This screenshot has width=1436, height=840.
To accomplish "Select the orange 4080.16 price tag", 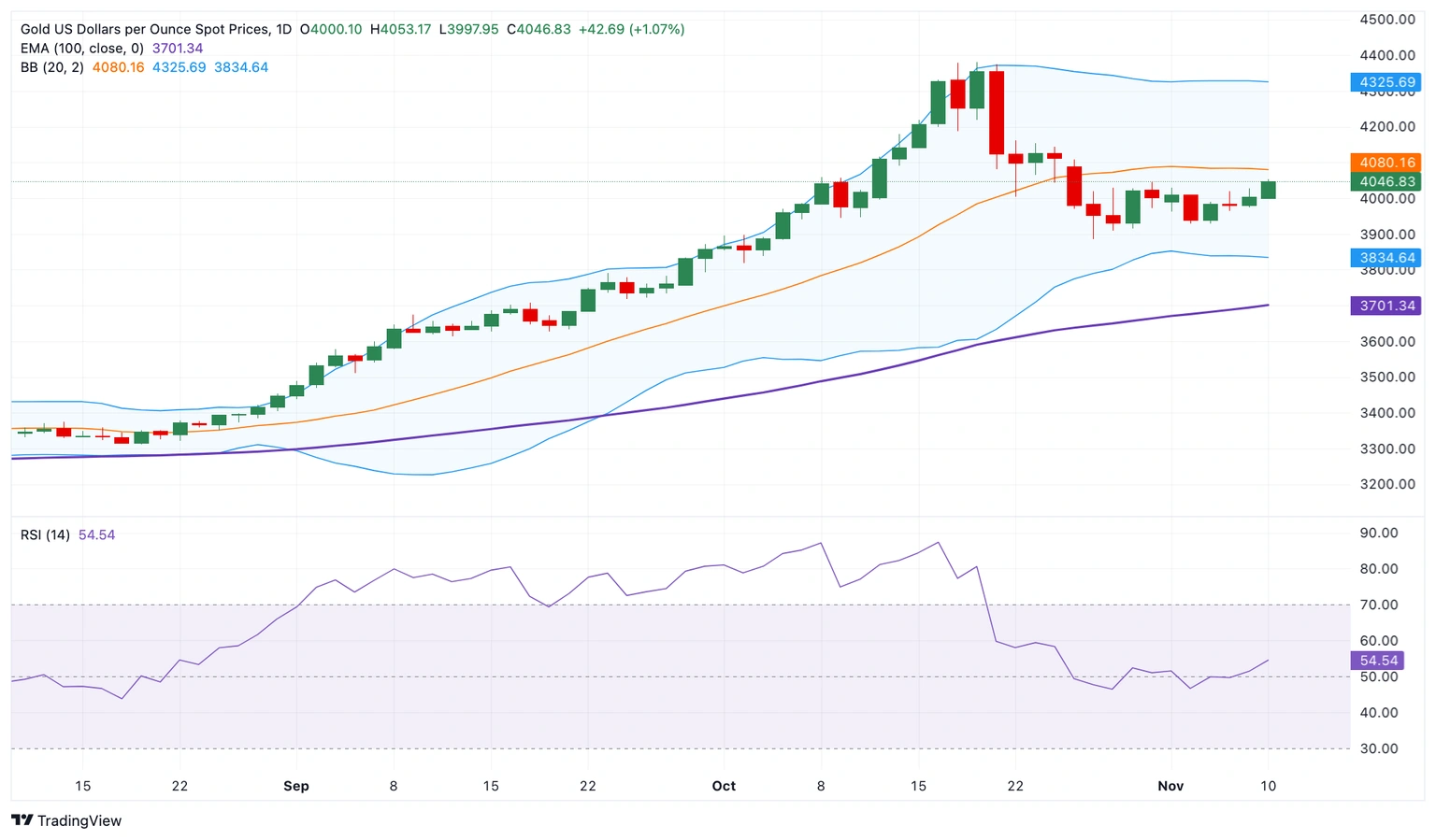I will click(1386, 163).
